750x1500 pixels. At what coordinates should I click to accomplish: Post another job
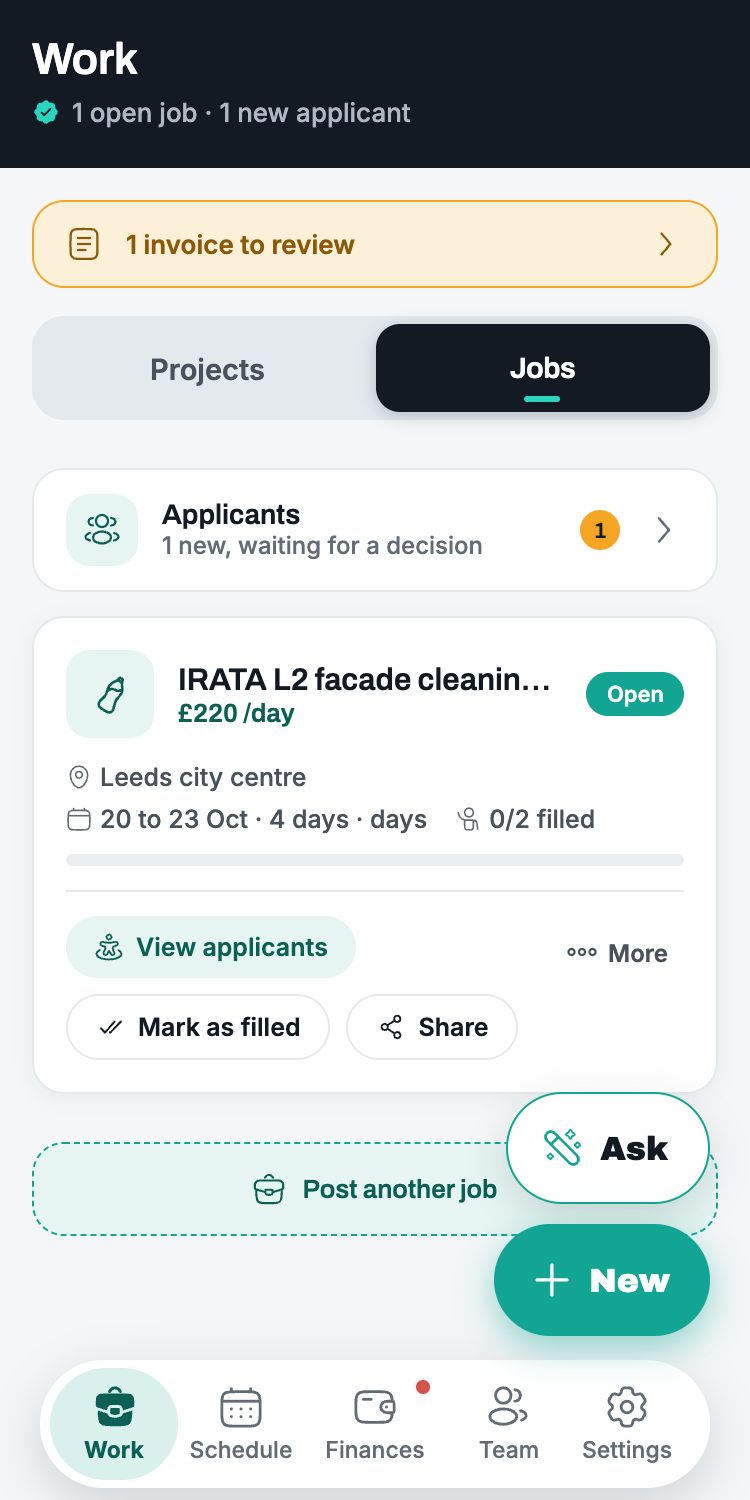pos(375,1189)
